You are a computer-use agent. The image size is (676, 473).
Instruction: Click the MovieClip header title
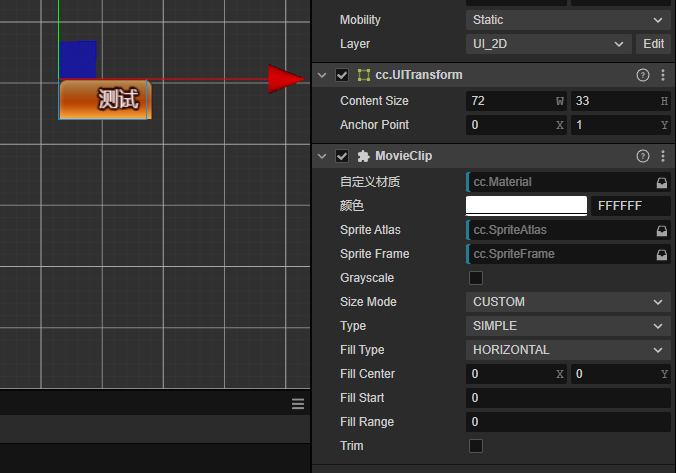[404, 156]
